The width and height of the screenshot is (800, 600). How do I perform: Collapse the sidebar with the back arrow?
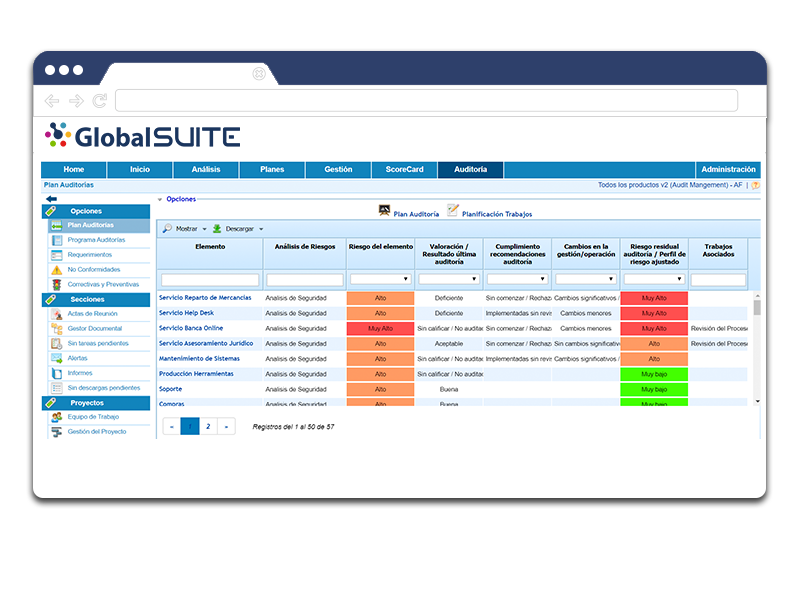pos(51,199)
